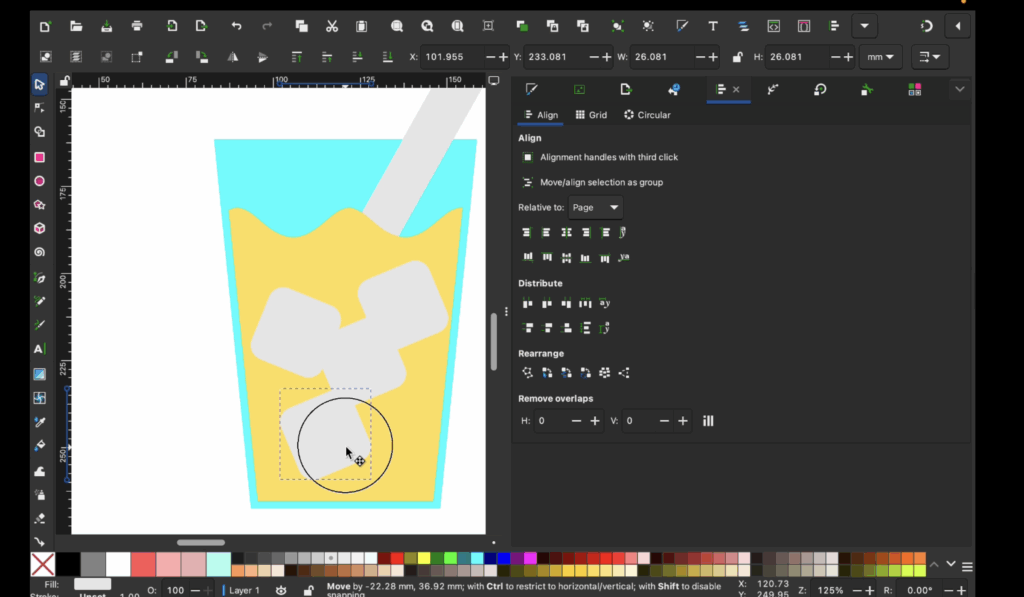
Task: Expand the commands bar overflow arrow
Action: [x=865, y=26]
